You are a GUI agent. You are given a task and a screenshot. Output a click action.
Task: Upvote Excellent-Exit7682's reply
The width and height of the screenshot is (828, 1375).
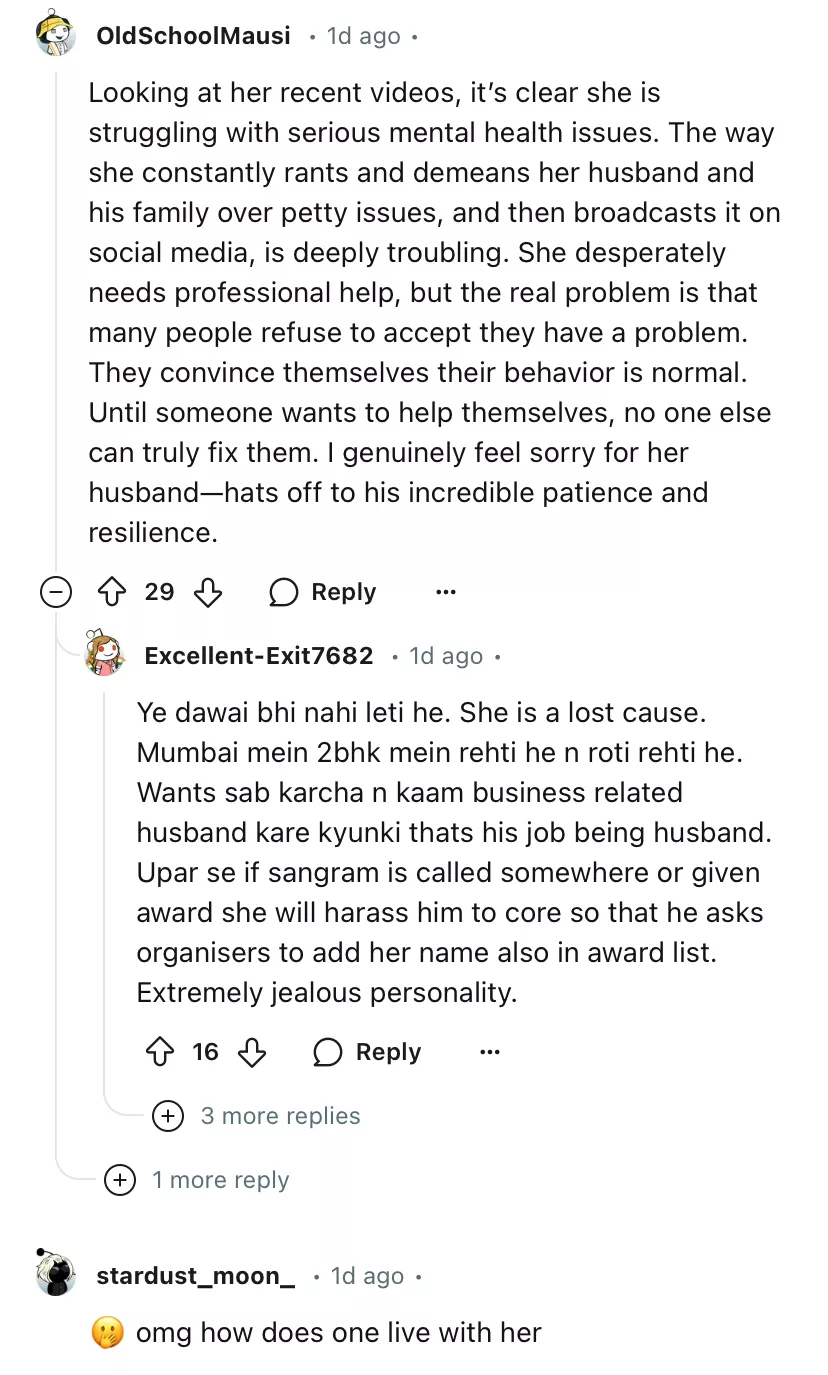point(160,1052)
